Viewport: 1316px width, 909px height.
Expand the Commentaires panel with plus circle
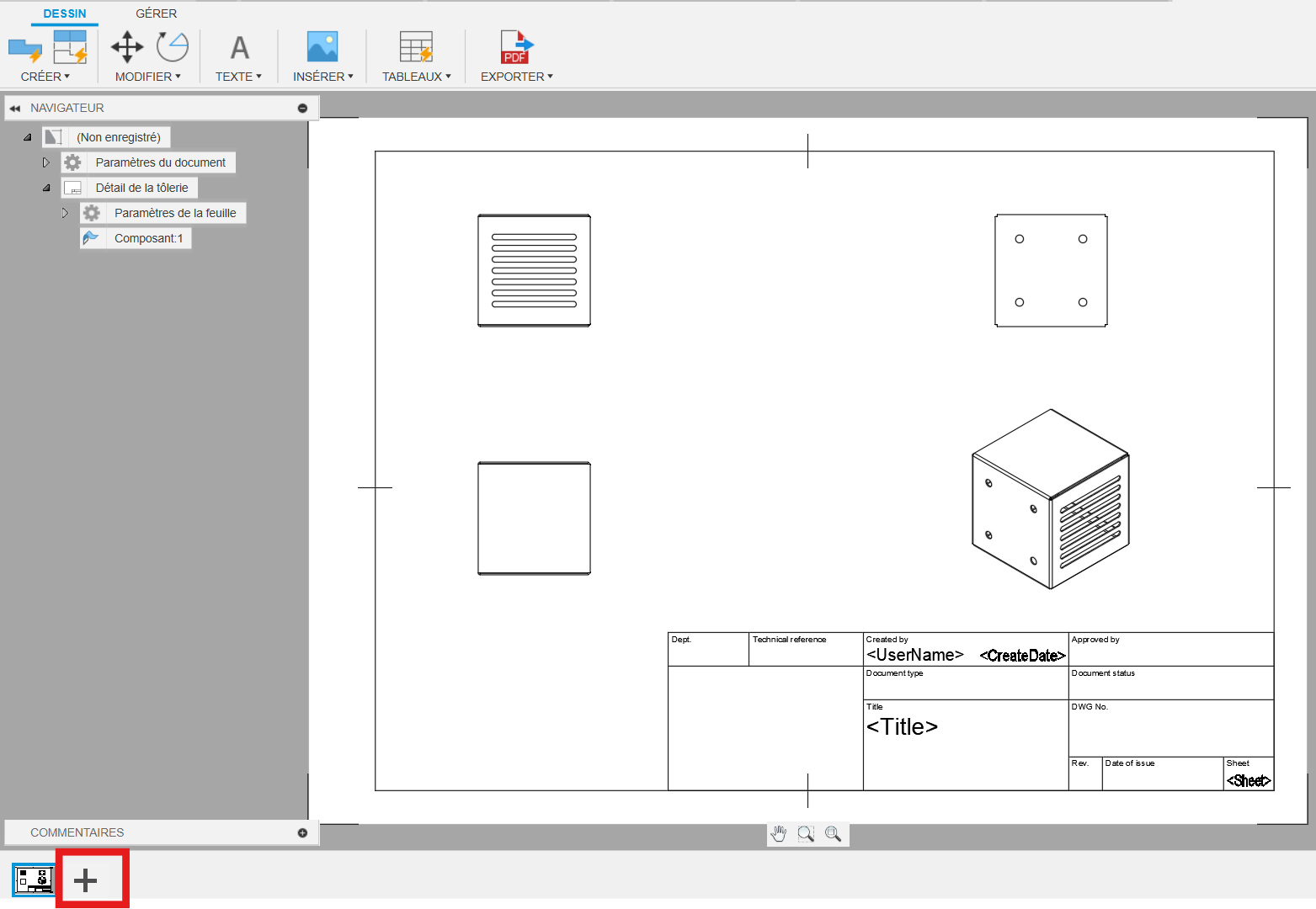pyautogui.click(x=302, y=832)
